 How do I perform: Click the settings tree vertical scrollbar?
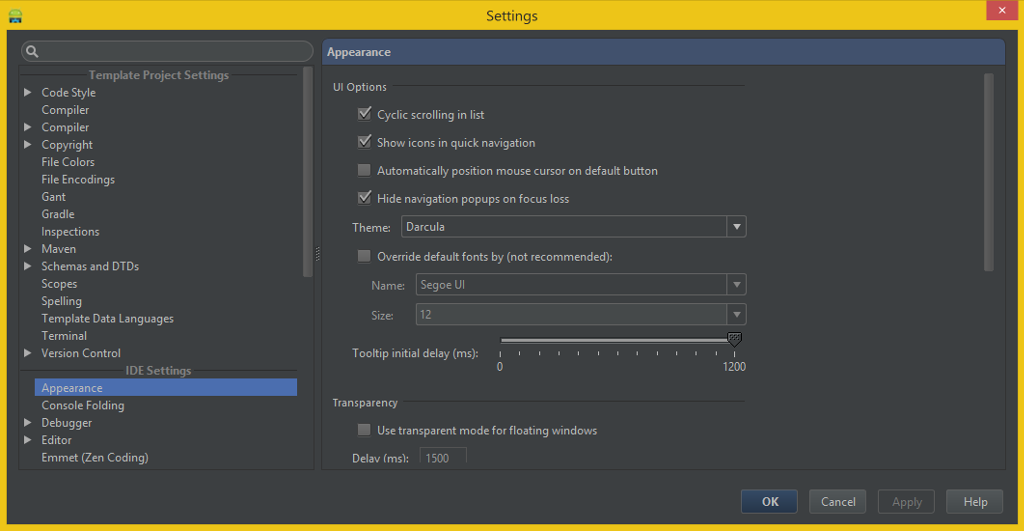point(308,172)
